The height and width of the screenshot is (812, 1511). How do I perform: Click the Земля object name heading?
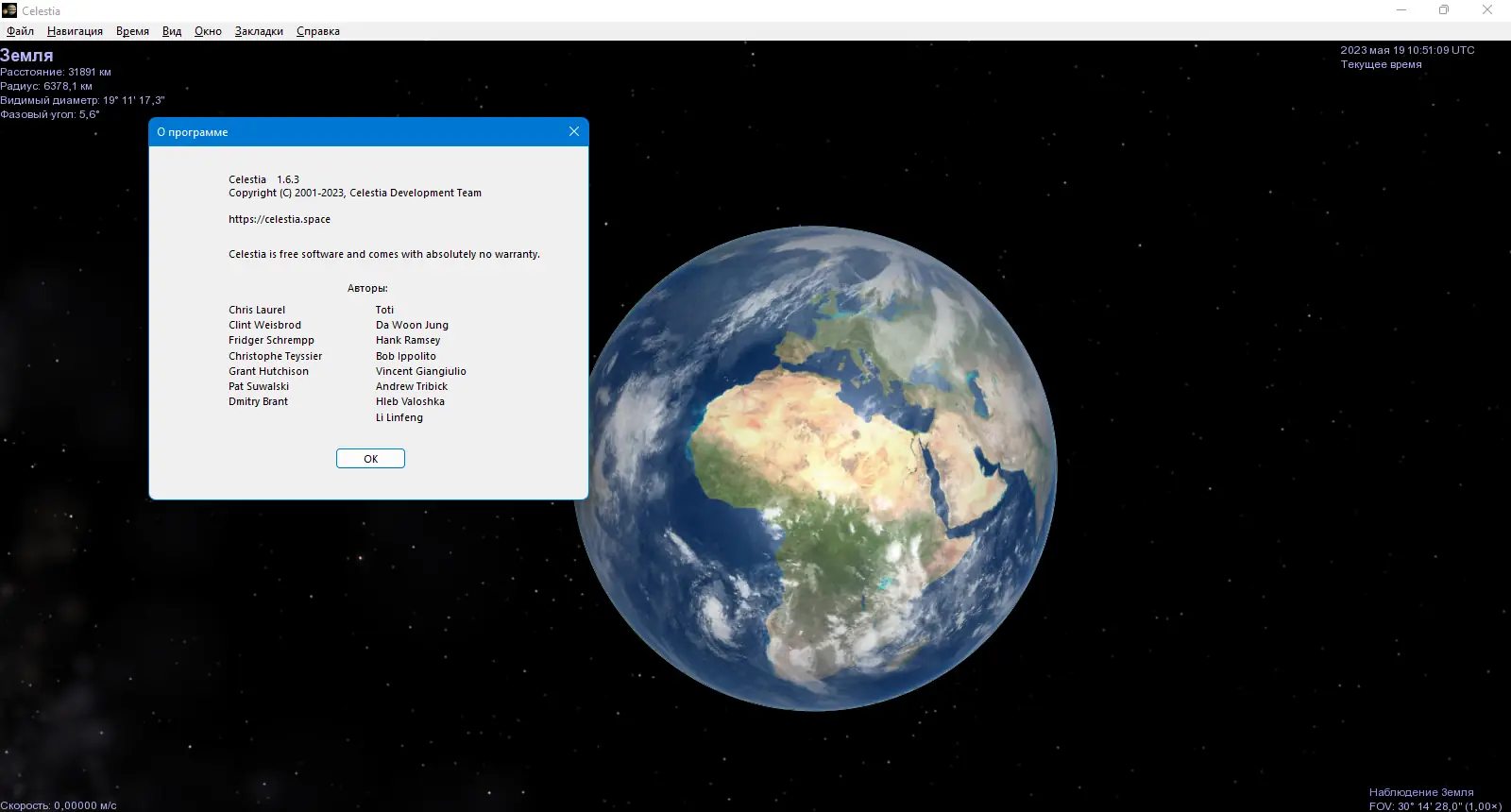click(26, 56)
